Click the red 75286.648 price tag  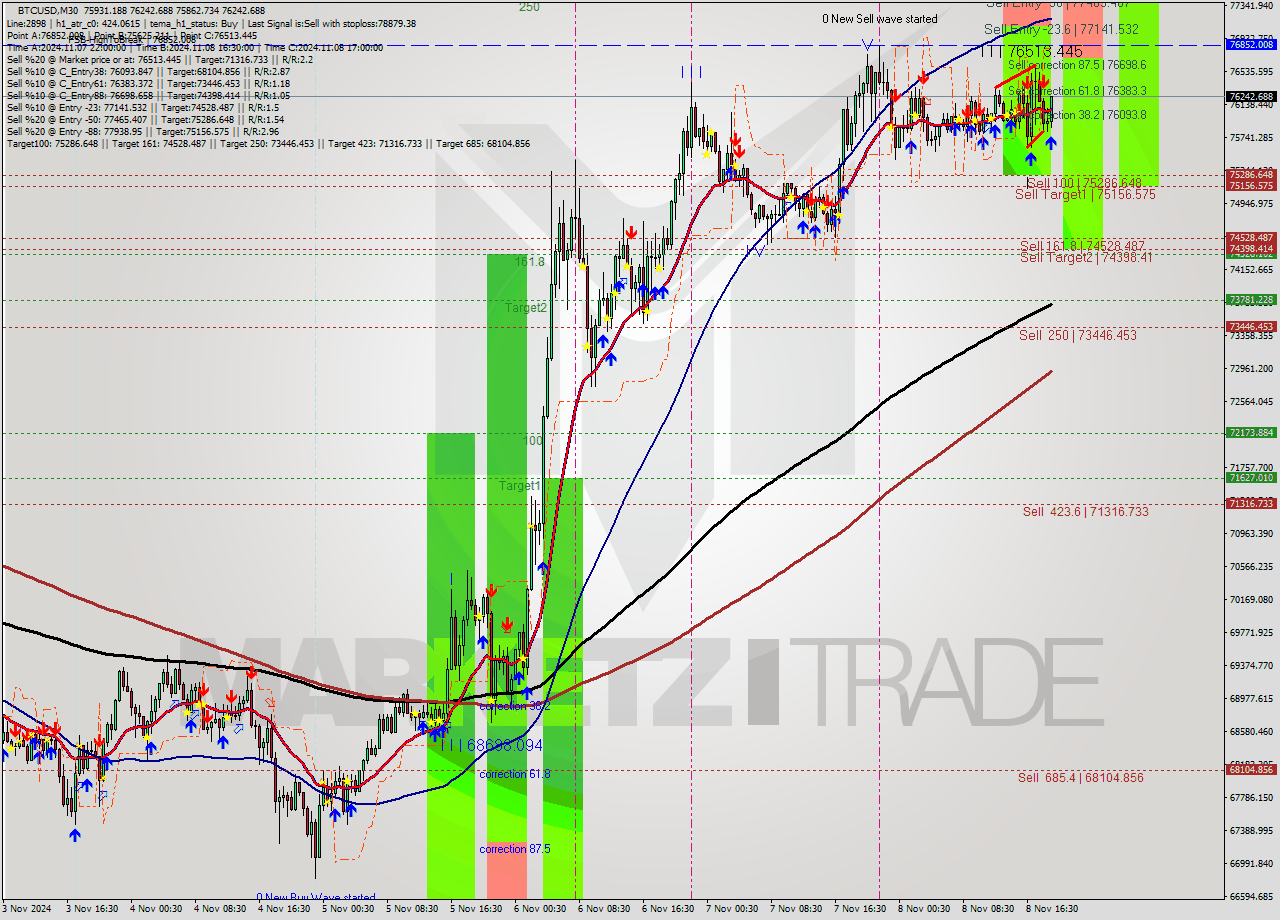click(1251, 174)
